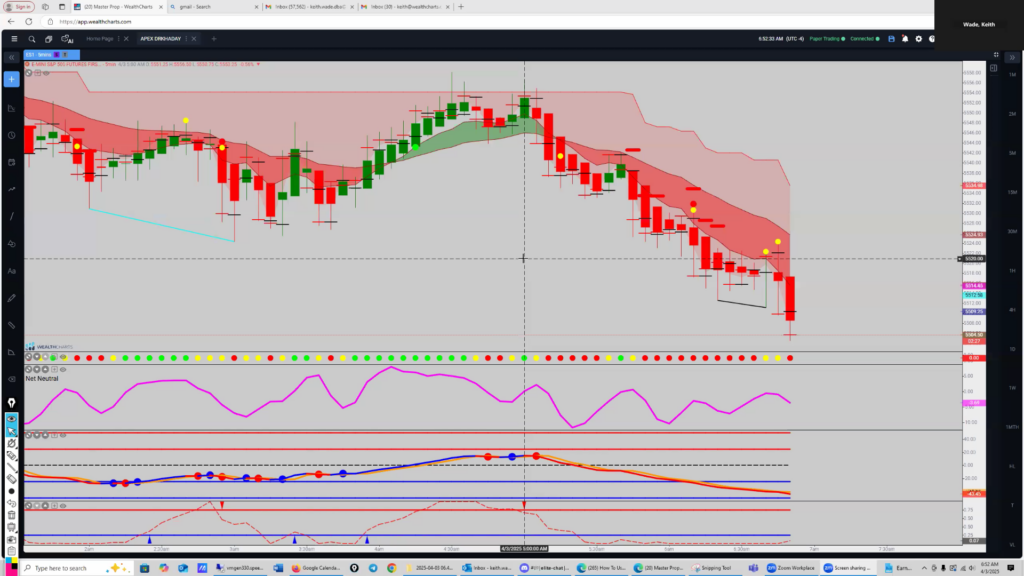Set timeframe to 15M
The height and width of the screenshot is (576, 1024).
(1012, 192)
